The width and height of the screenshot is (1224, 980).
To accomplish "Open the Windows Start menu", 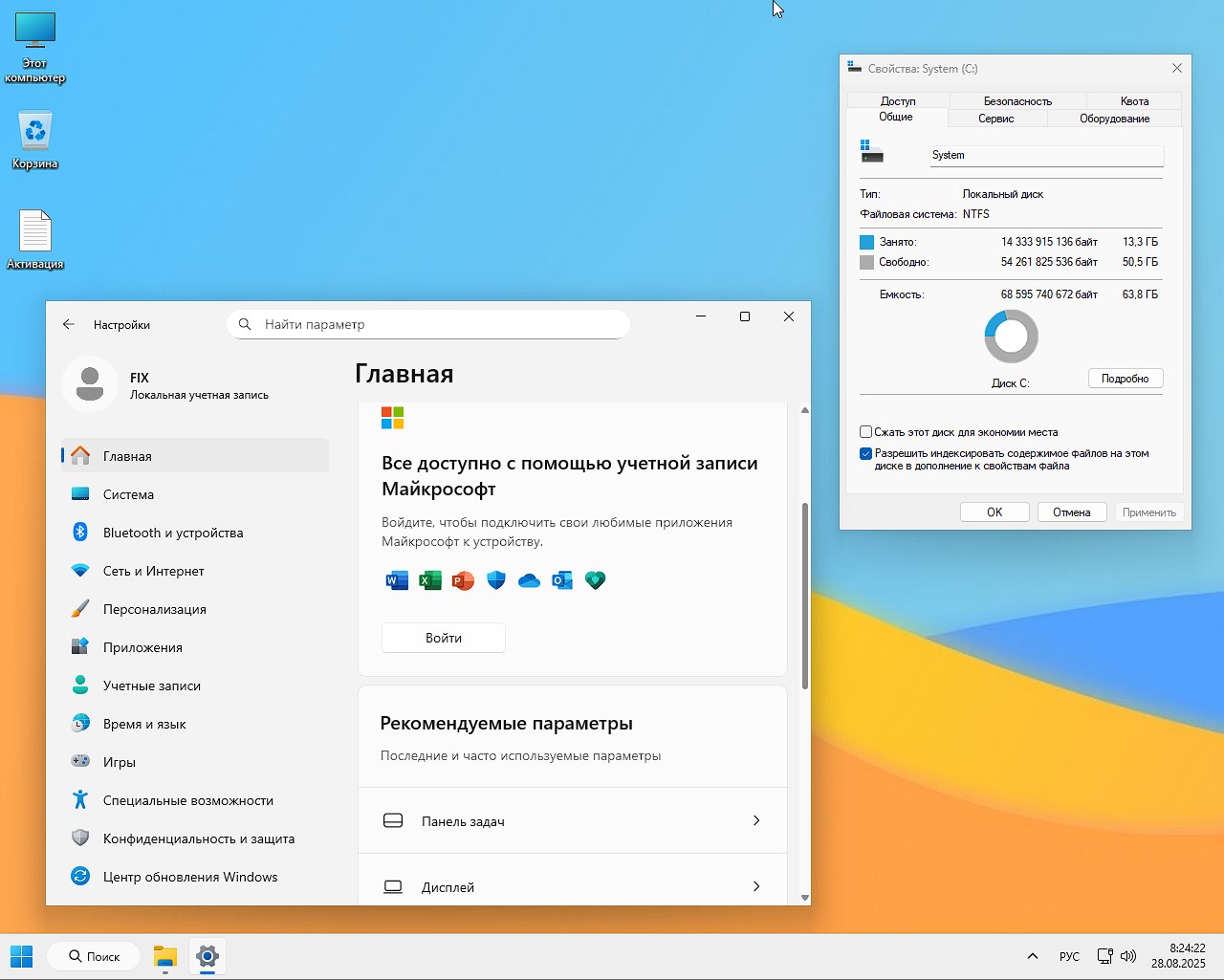I will [22, 956].
